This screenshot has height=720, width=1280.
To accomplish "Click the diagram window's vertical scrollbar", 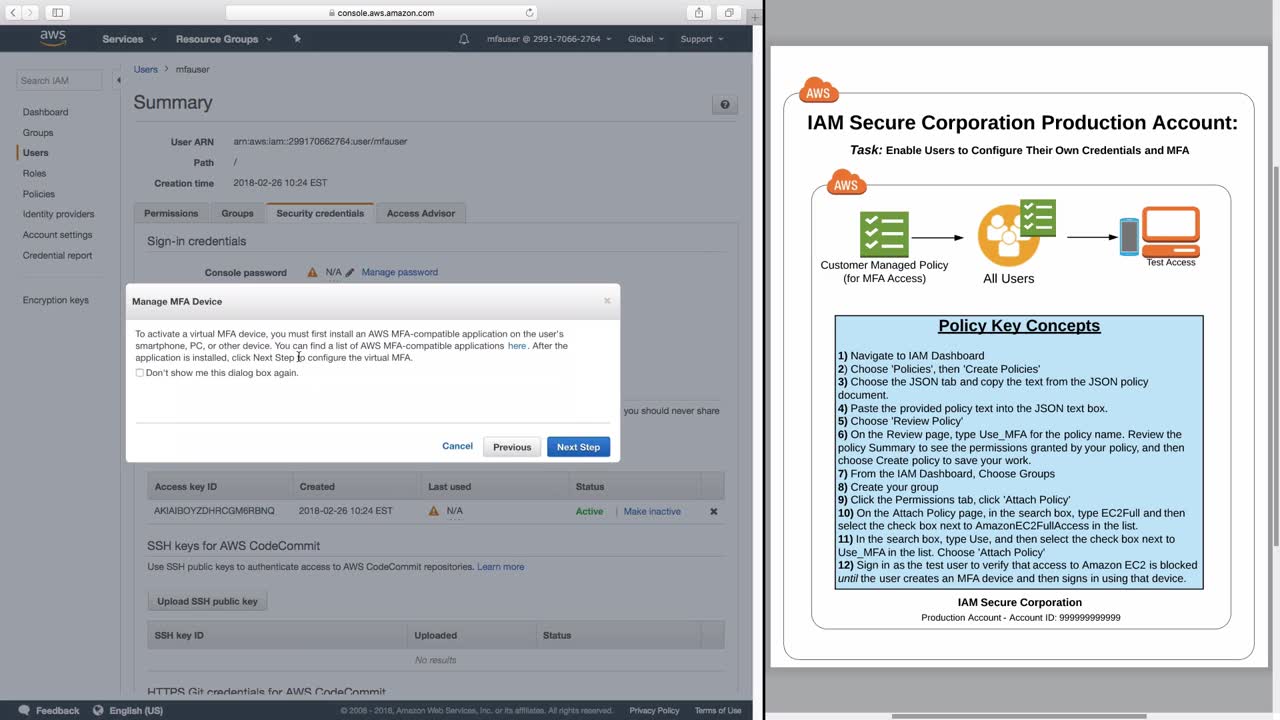I will click(1275, 355).
